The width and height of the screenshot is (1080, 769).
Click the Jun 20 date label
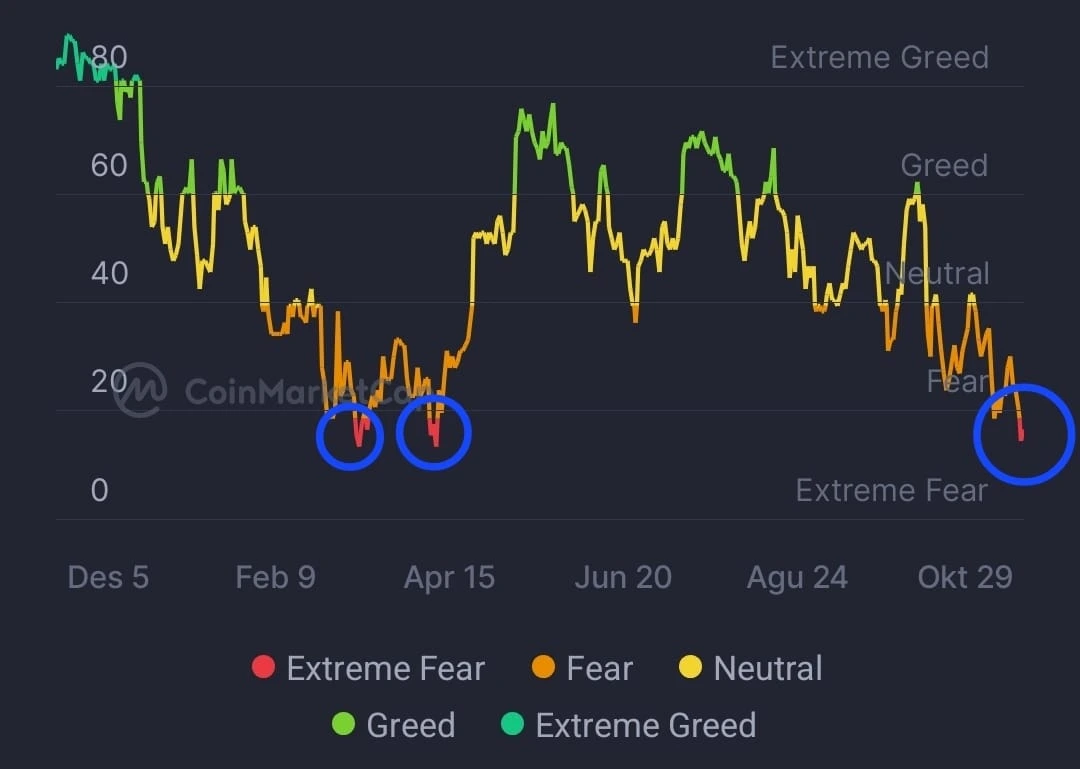click(623, 577)
